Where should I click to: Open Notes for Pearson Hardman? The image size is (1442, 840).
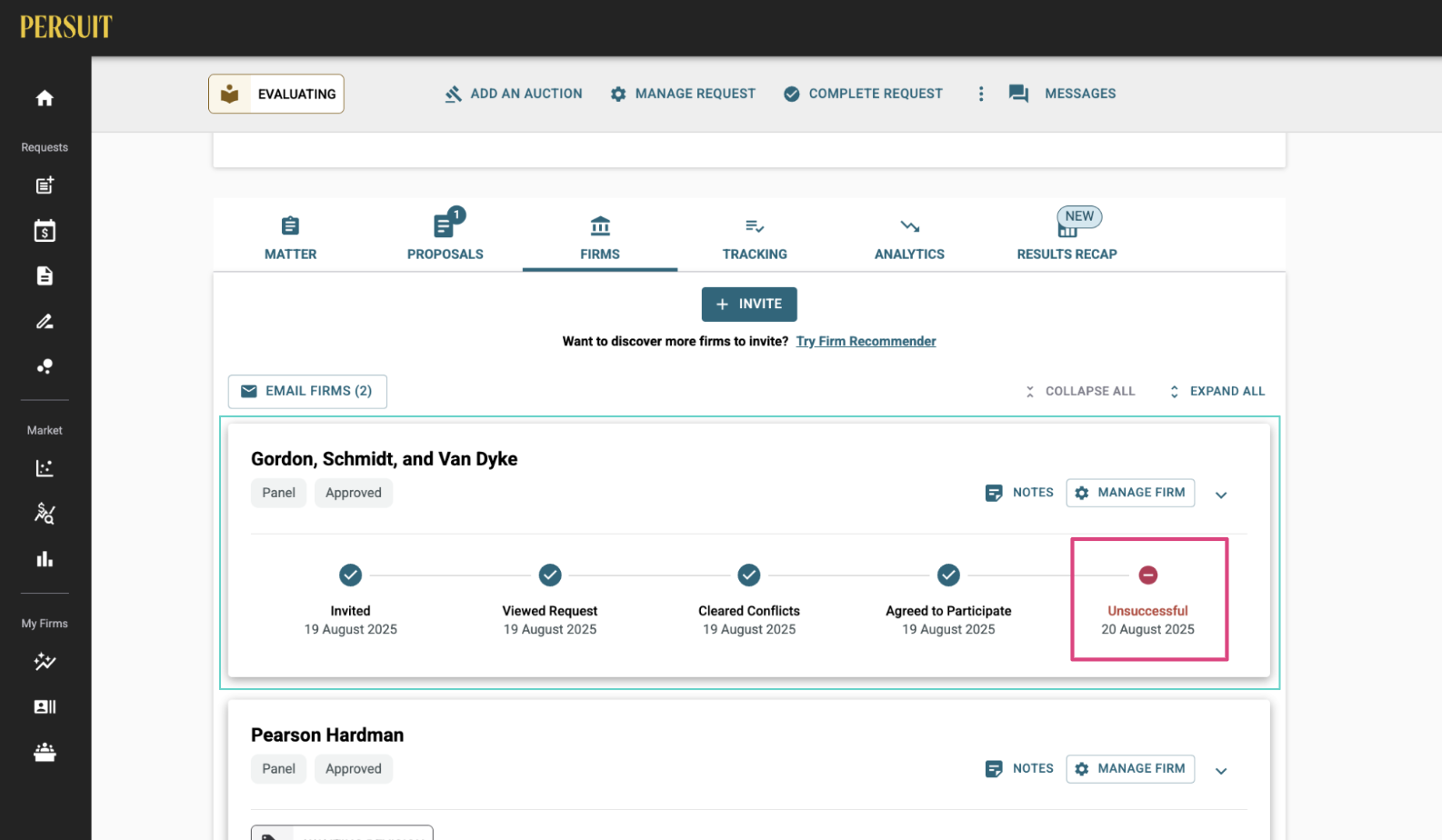click(x=1019, y=769)
